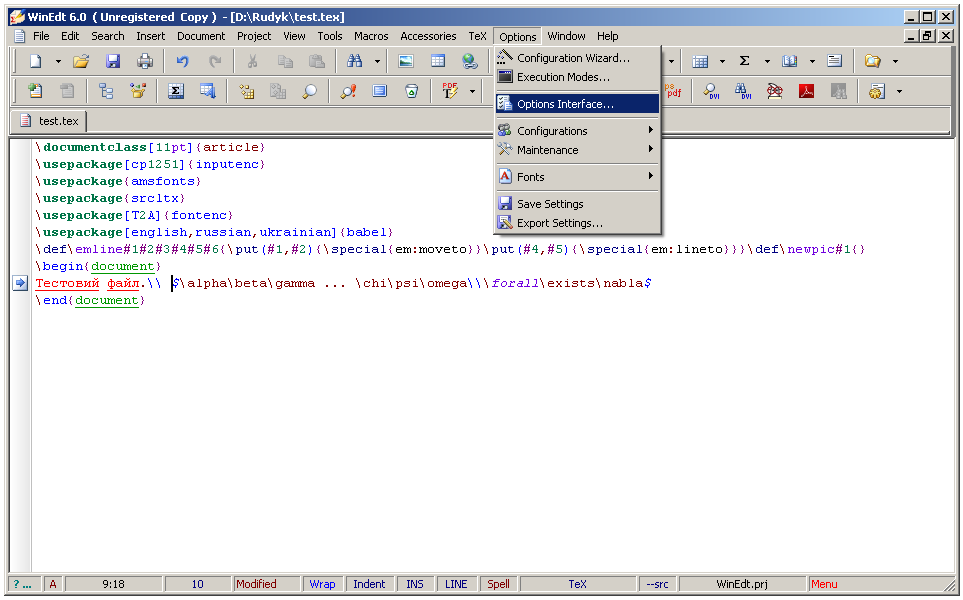The image size is (963, 600).
Task: Click the Print icon in the toolbar
Action: tap(145, 61)
